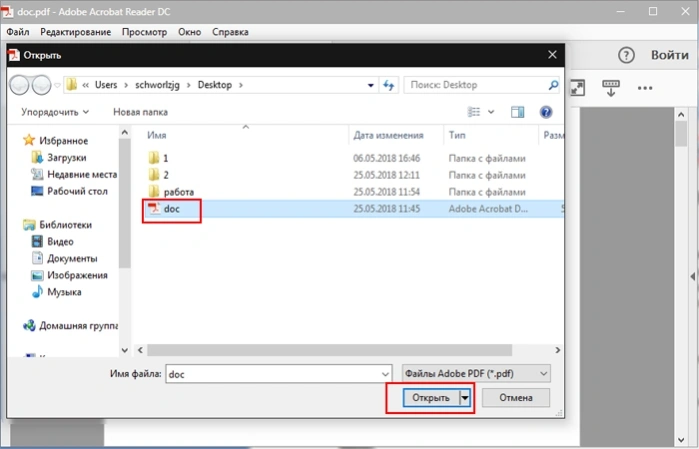This screenshot has height=449, width=699.
Task: Click the horizontal scrollbar in file list
Action: tap(329, 350)
